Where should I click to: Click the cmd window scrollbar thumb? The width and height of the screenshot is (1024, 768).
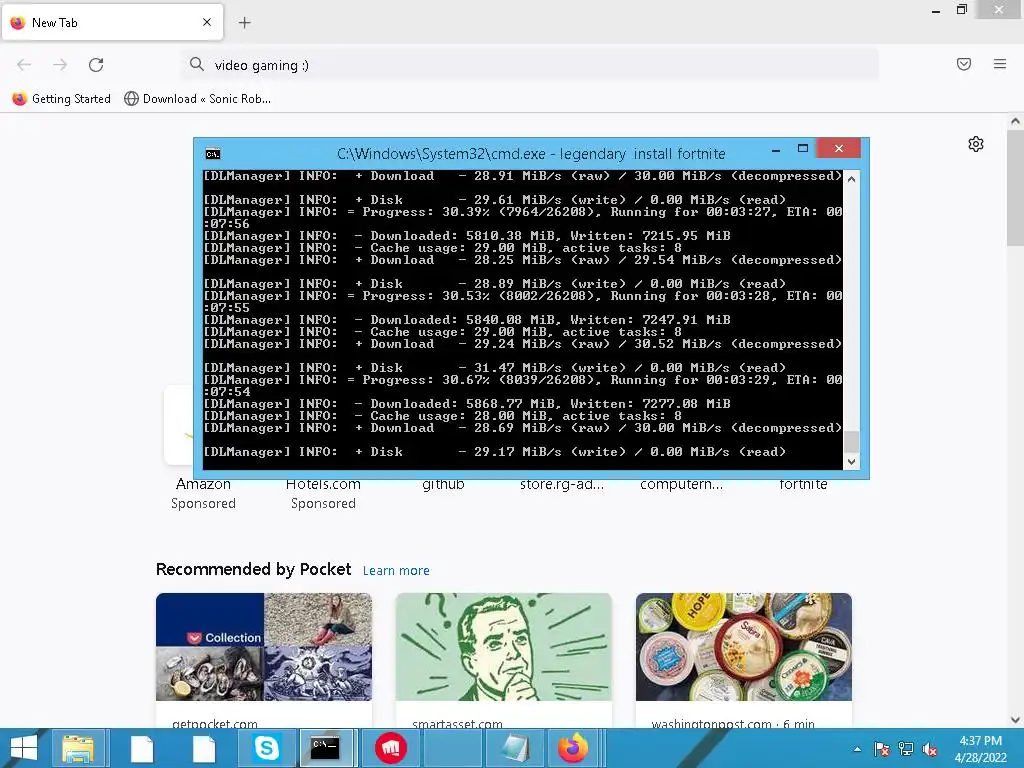(851, 442)
